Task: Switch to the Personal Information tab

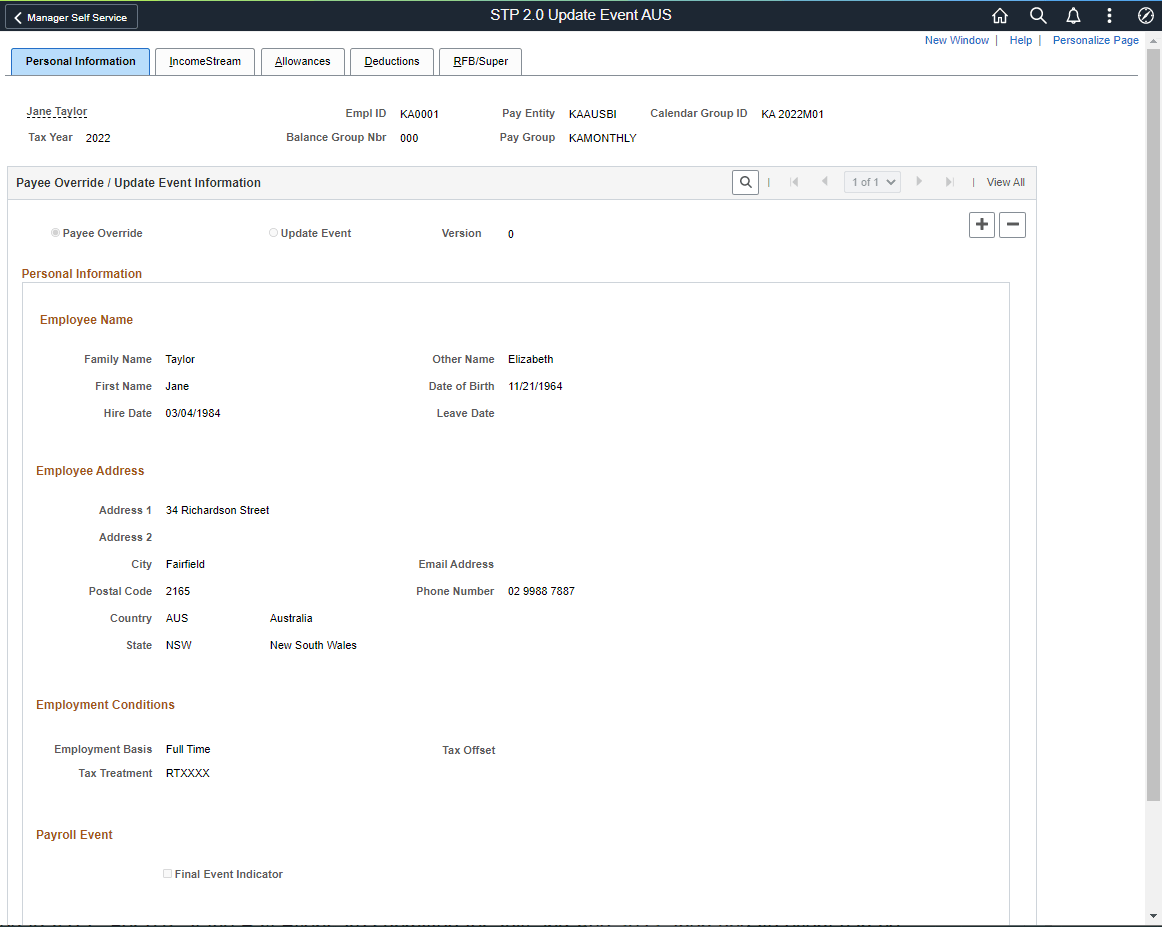Action: (80, 62)
